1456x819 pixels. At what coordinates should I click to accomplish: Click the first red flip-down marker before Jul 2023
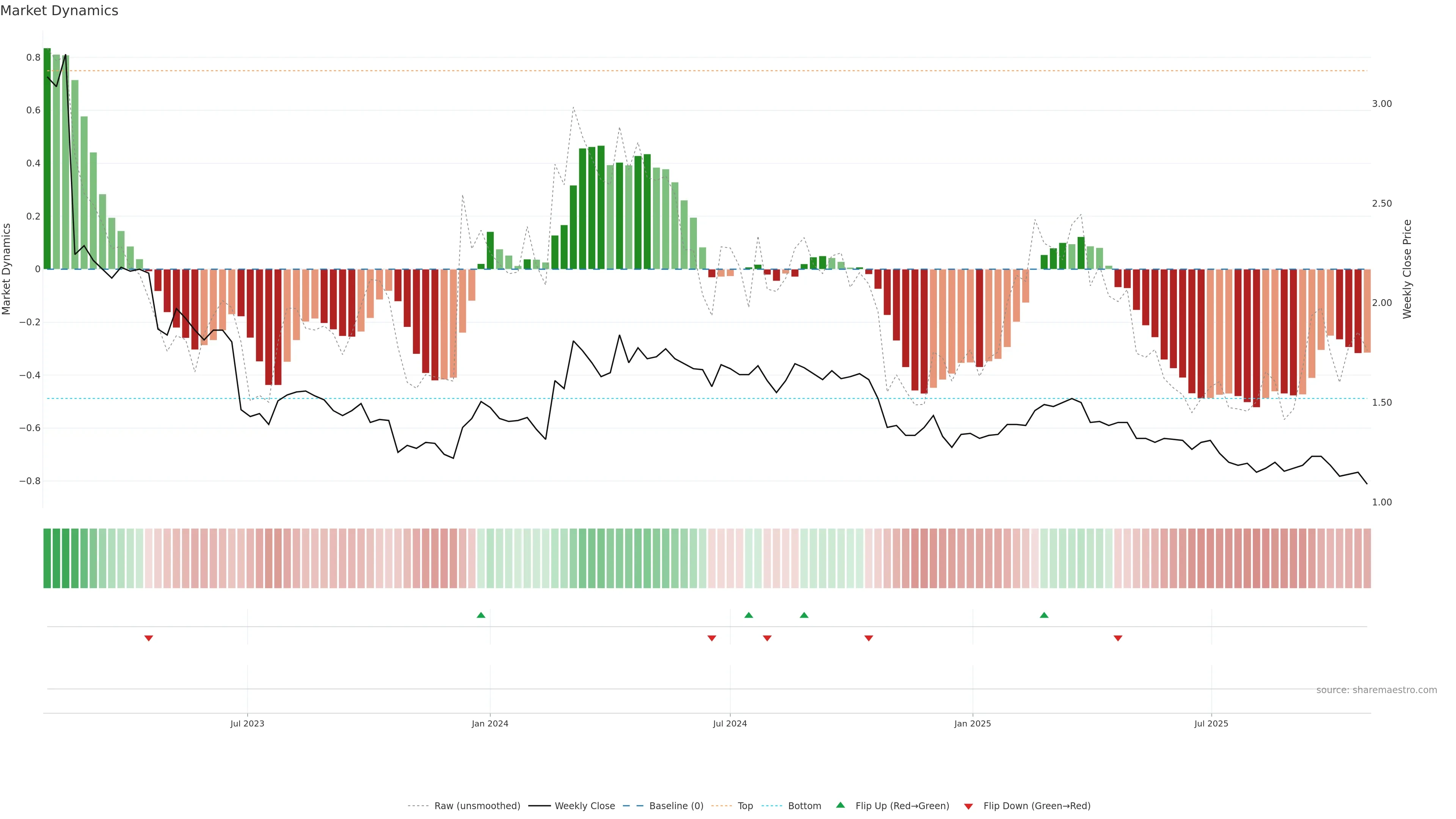(x=149, y=638)
